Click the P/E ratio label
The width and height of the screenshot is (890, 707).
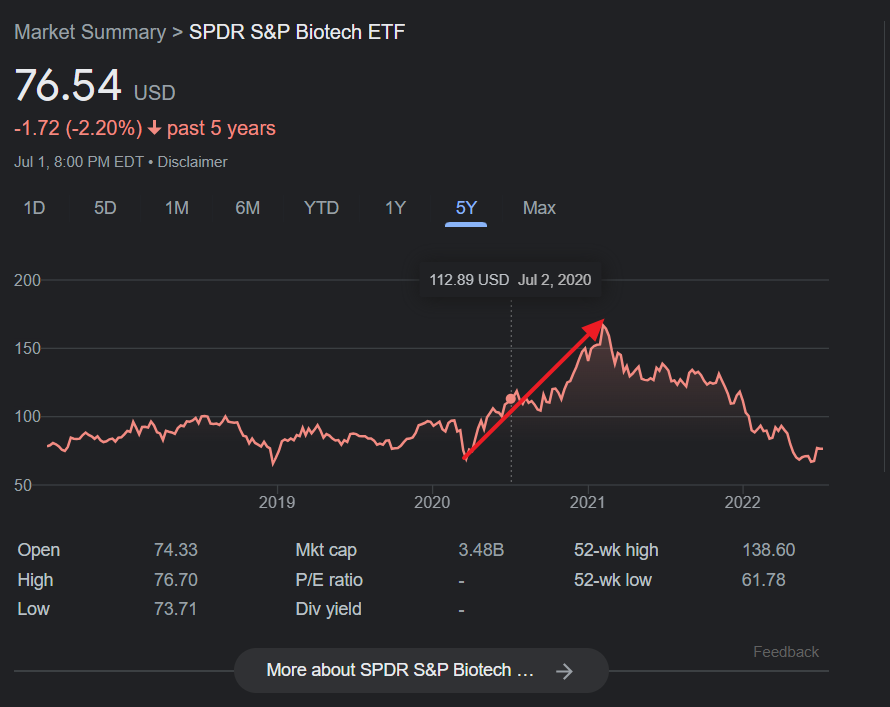coord(329,580)
